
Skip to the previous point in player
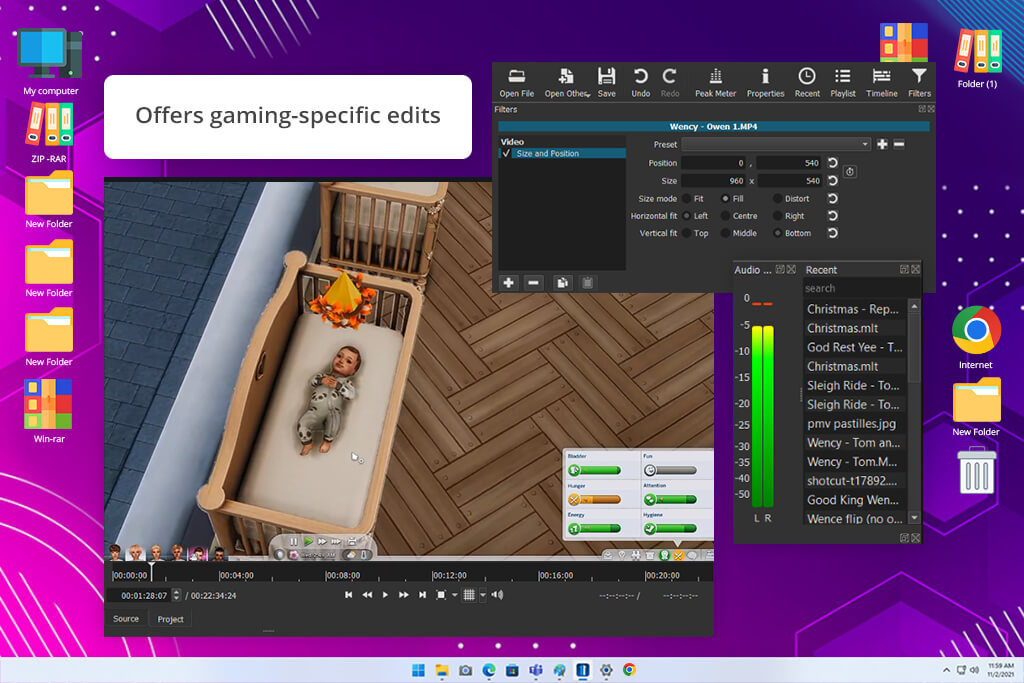pos(349,595)
